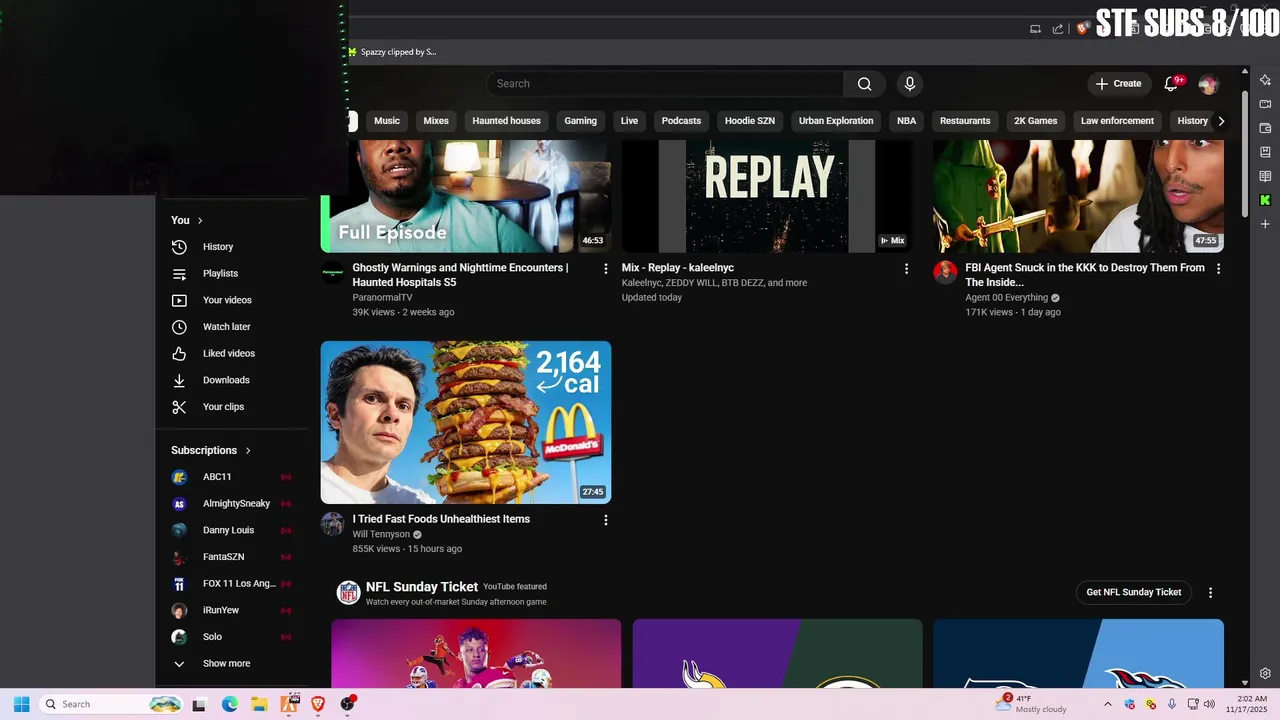This screenshot has height=720, width=1280.
Task: Click the Brave Shields lion icon in address bar
Action: click(x=1082, y=29)
